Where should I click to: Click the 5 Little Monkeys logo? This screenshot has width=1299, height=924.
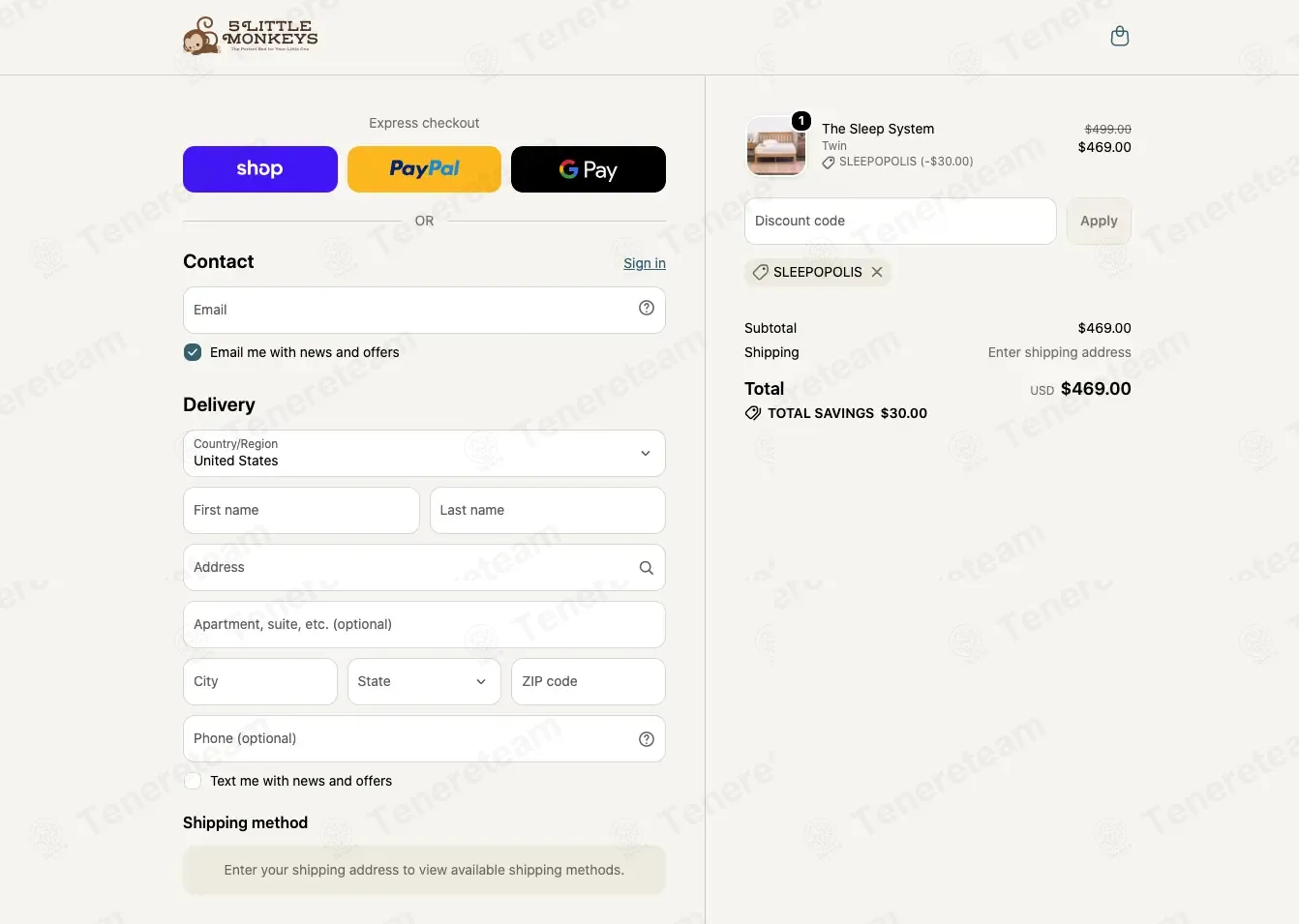[251, 37]
